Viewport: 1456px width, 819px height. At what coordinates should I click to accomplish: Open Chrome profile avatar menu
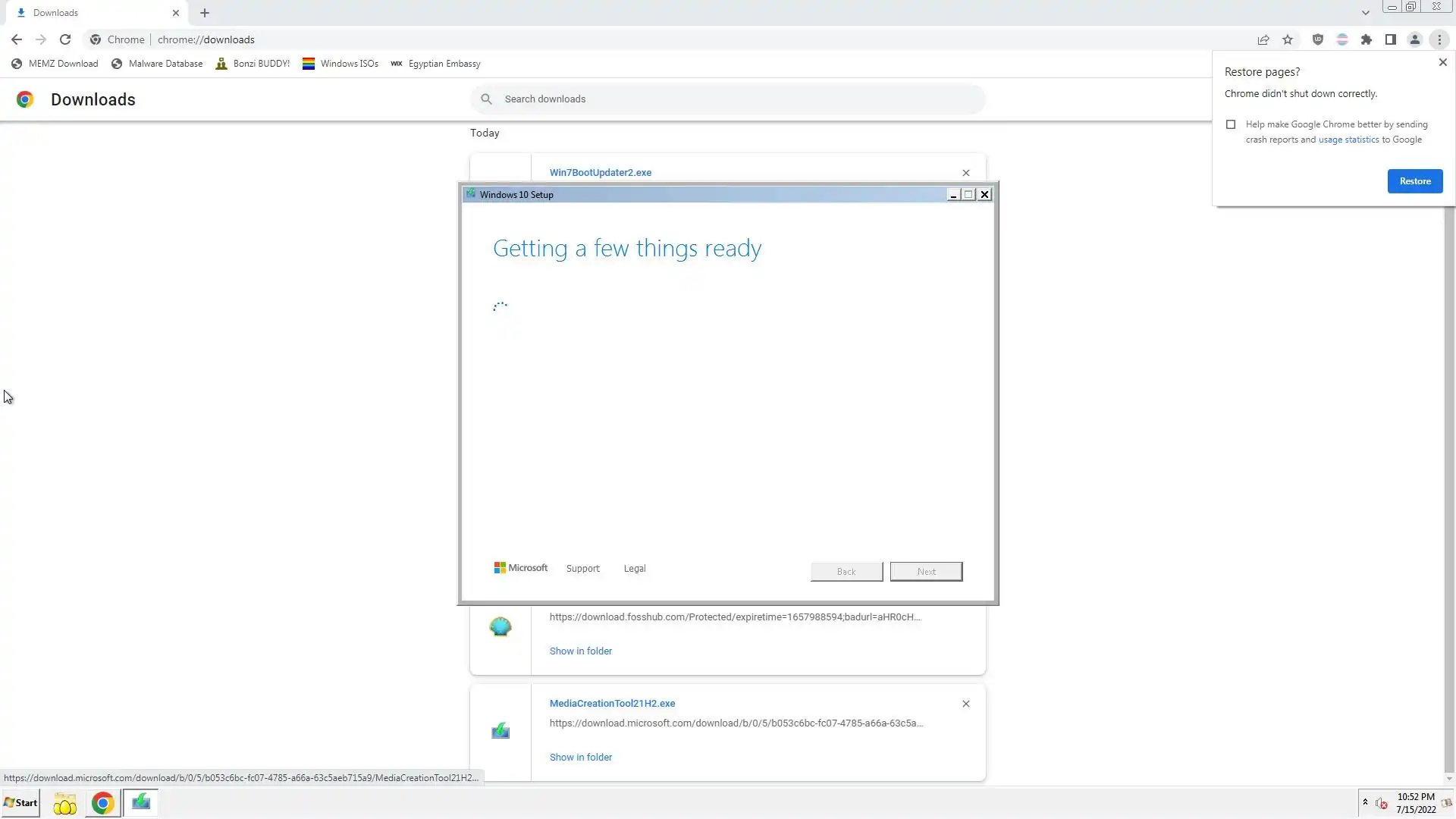coord(1415,39)
